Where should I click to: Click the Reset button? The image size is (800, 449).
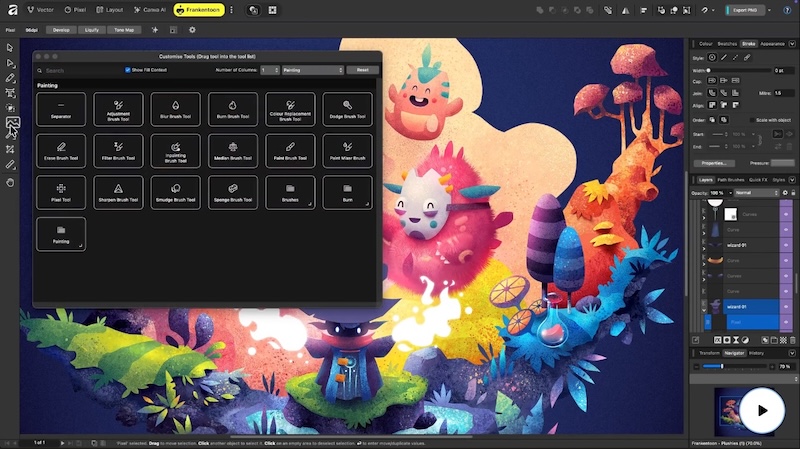(x=362, y=71)
